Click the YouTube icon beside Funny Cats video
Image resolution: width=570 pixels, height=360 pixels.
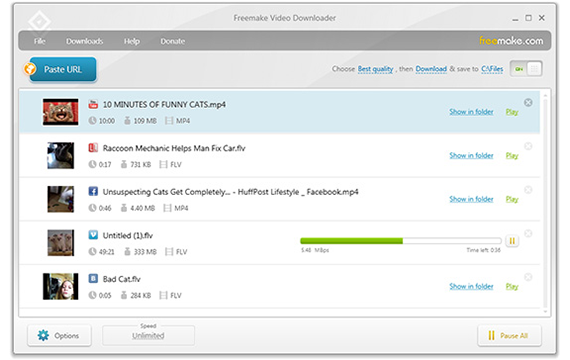click(x=93, y=104)
